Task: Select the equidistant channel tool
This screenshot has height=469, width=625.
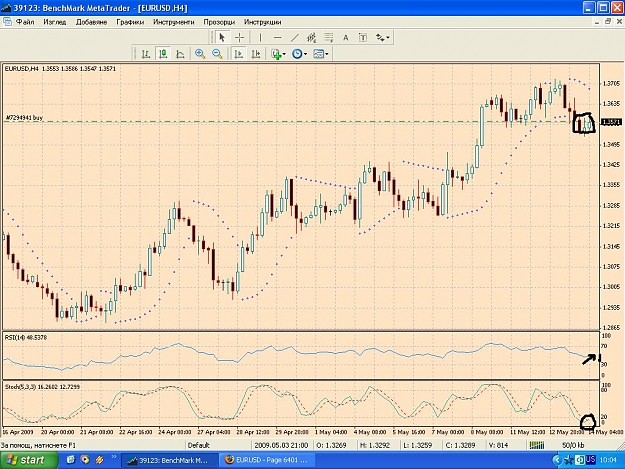Action: coord(312,38)
